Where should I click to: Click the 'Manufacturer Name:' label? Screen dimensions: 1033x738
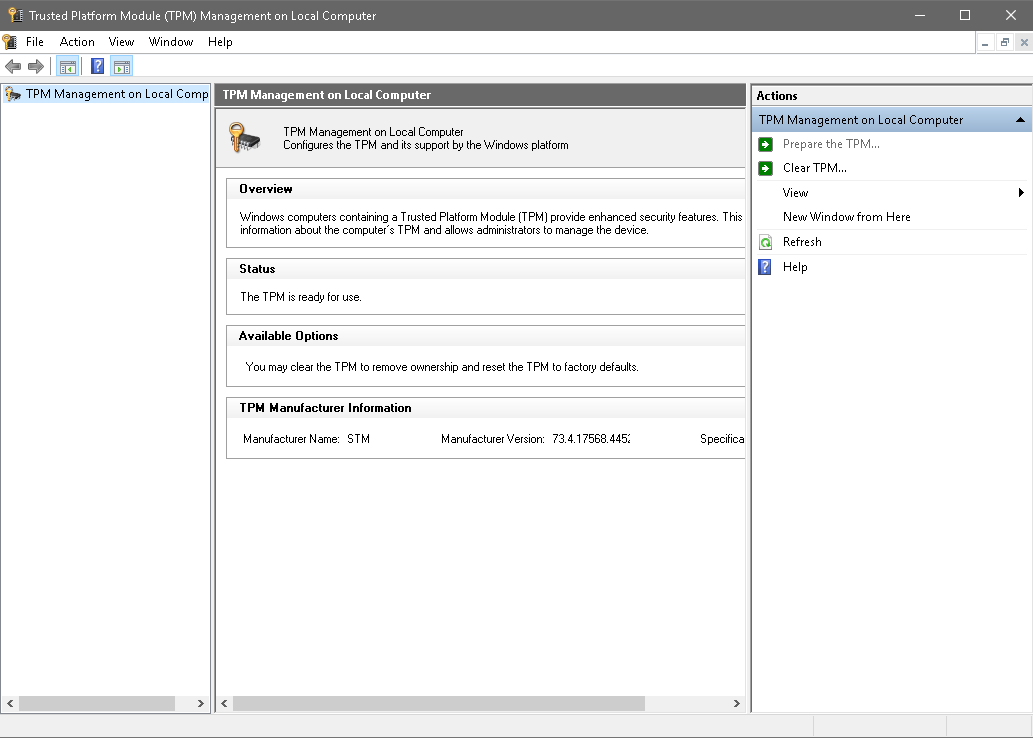[x=291, y=439]
